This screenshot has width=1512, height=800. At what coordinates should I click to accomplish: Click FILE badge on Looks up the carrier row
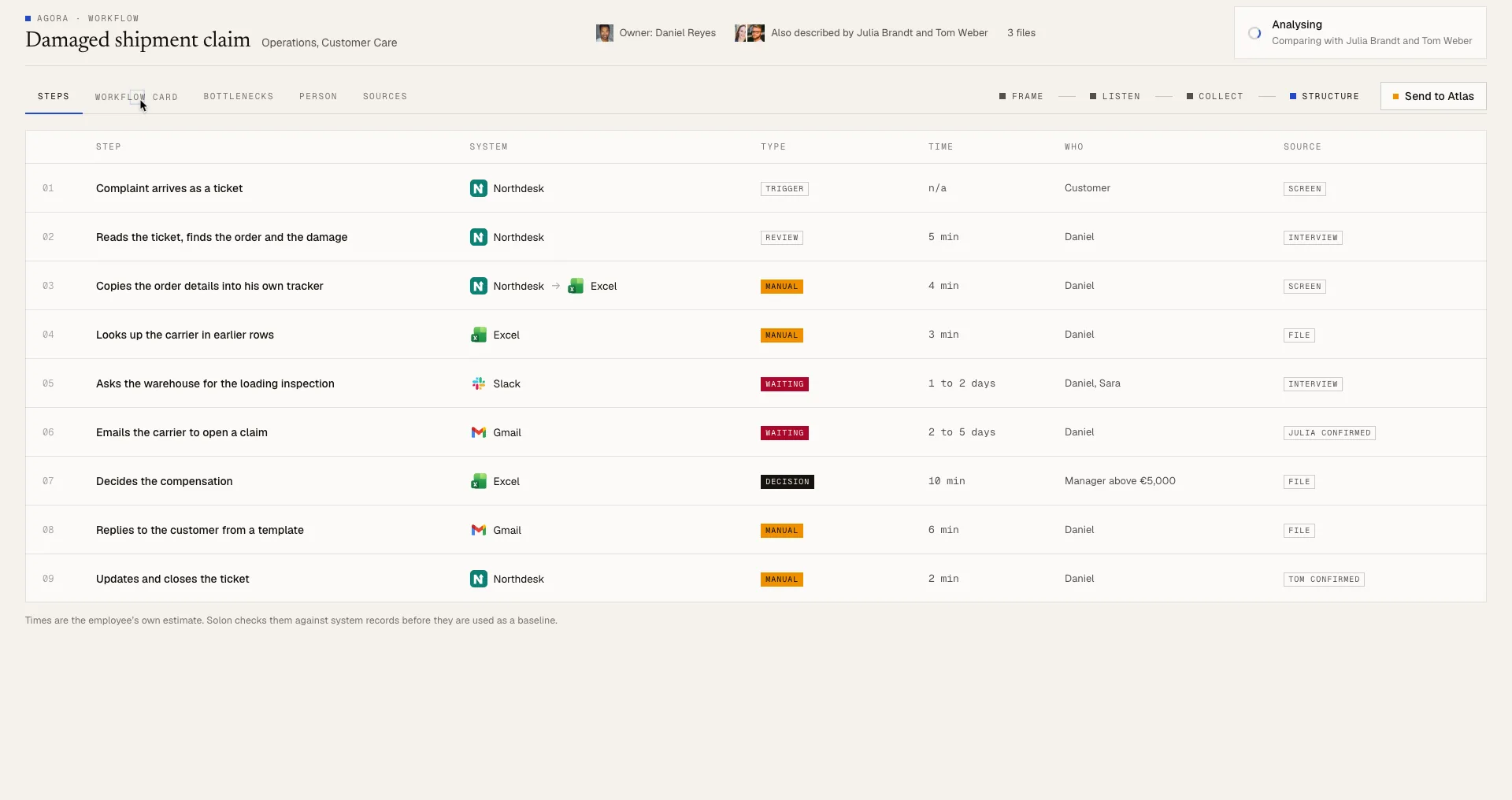(x=1299, y=335)
